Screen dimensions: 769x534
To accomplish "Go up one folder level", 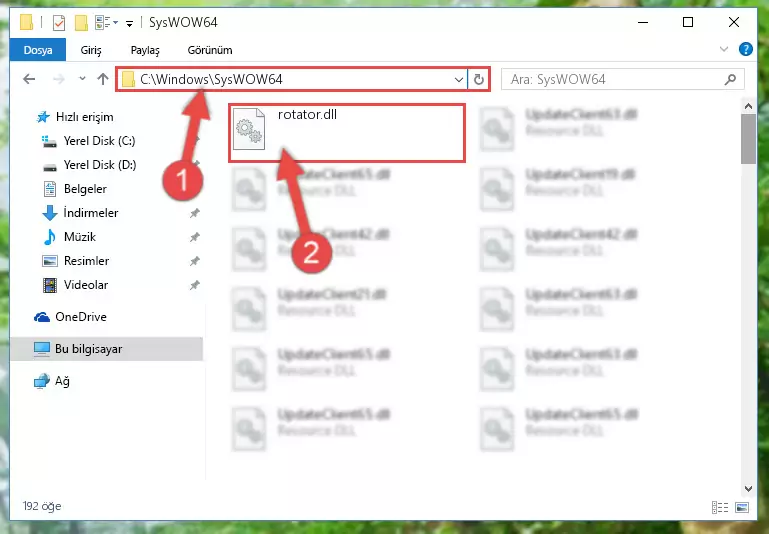I will click(x=103, y=79).
